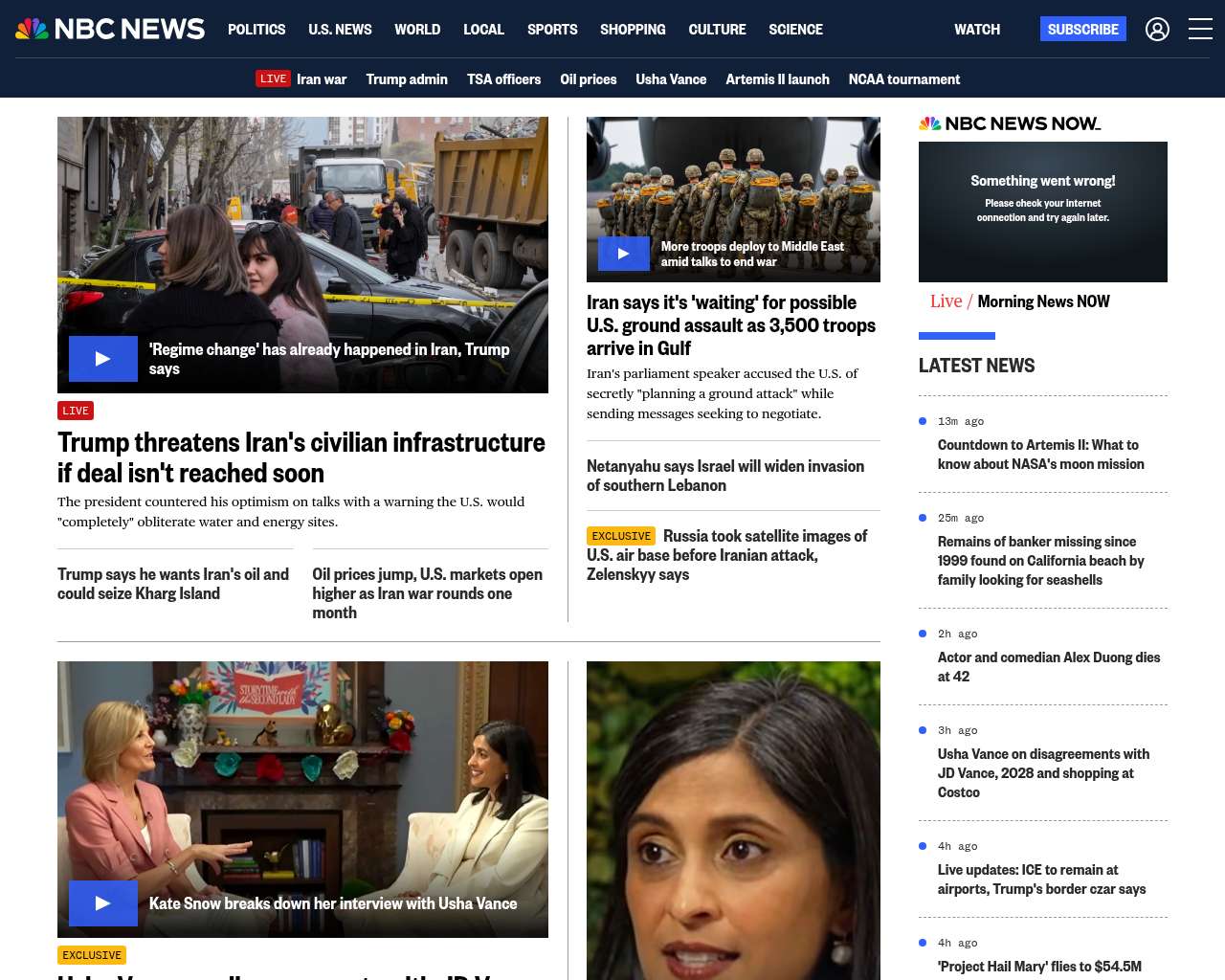This screenshot has width=1225, height=980.
Task: Open headline about Trump threatening Iran's infrastructure
Action: [x=301, y=457]
